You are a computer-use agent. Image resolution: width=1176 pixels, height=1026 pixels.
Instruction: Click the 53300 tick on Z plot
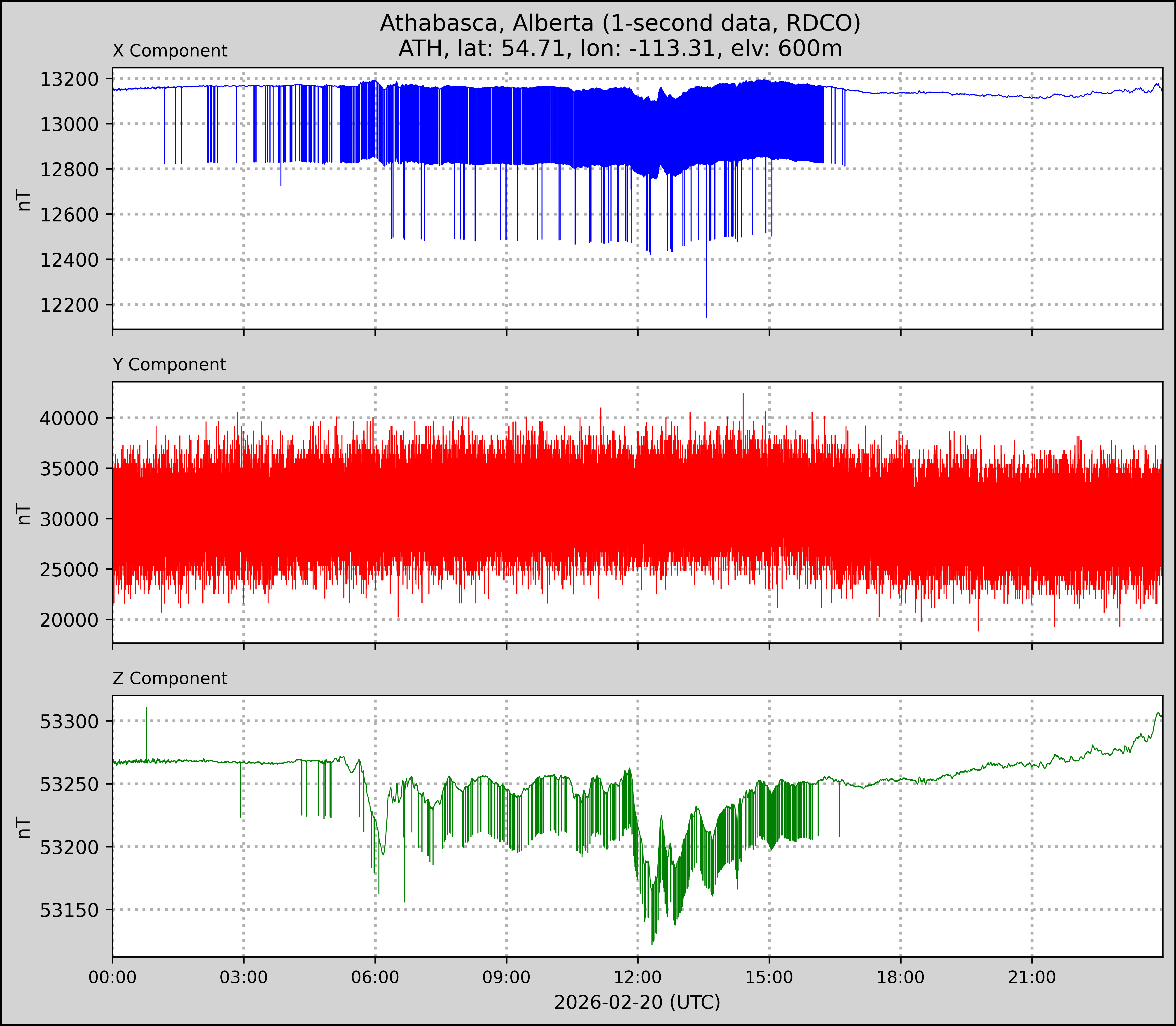[x=69, y=721]
